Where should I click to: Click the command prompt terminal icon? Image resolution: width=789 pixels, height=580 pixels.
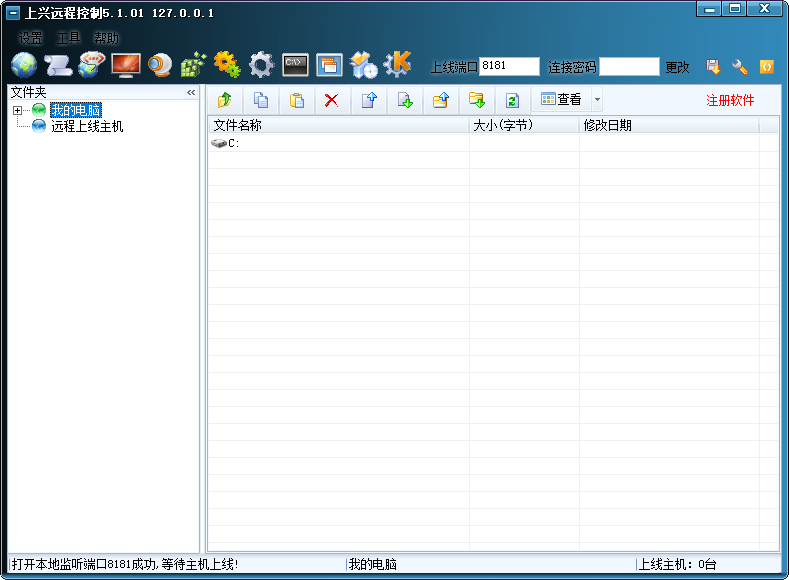[x=295, y=65]
